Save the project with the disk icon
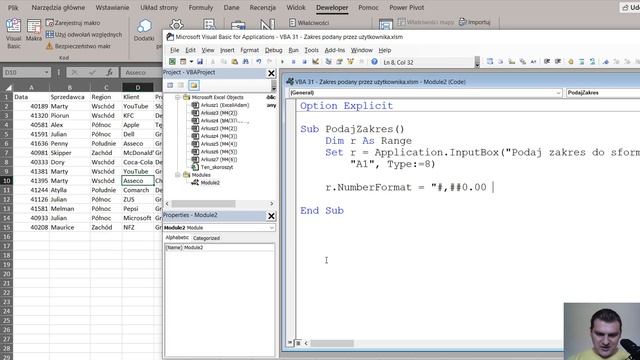Image resolution: width=640 pixels, height=360 pixels. pyautogui.click(x=200, y=62)
